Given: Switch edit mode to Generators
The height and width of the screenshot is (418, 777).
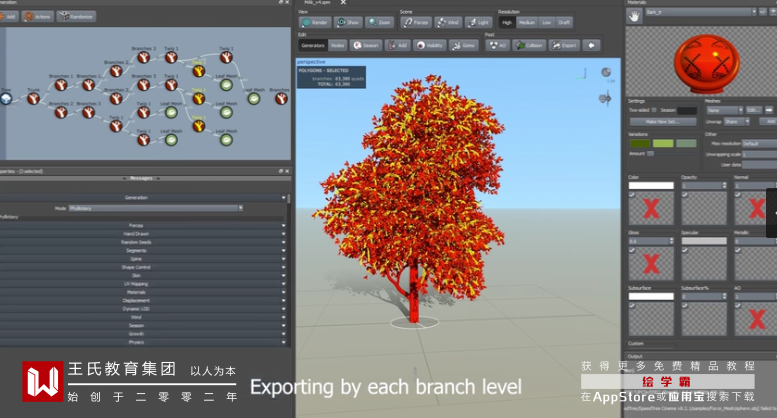Looking at the screenshot, I should [x=313, y=46].
